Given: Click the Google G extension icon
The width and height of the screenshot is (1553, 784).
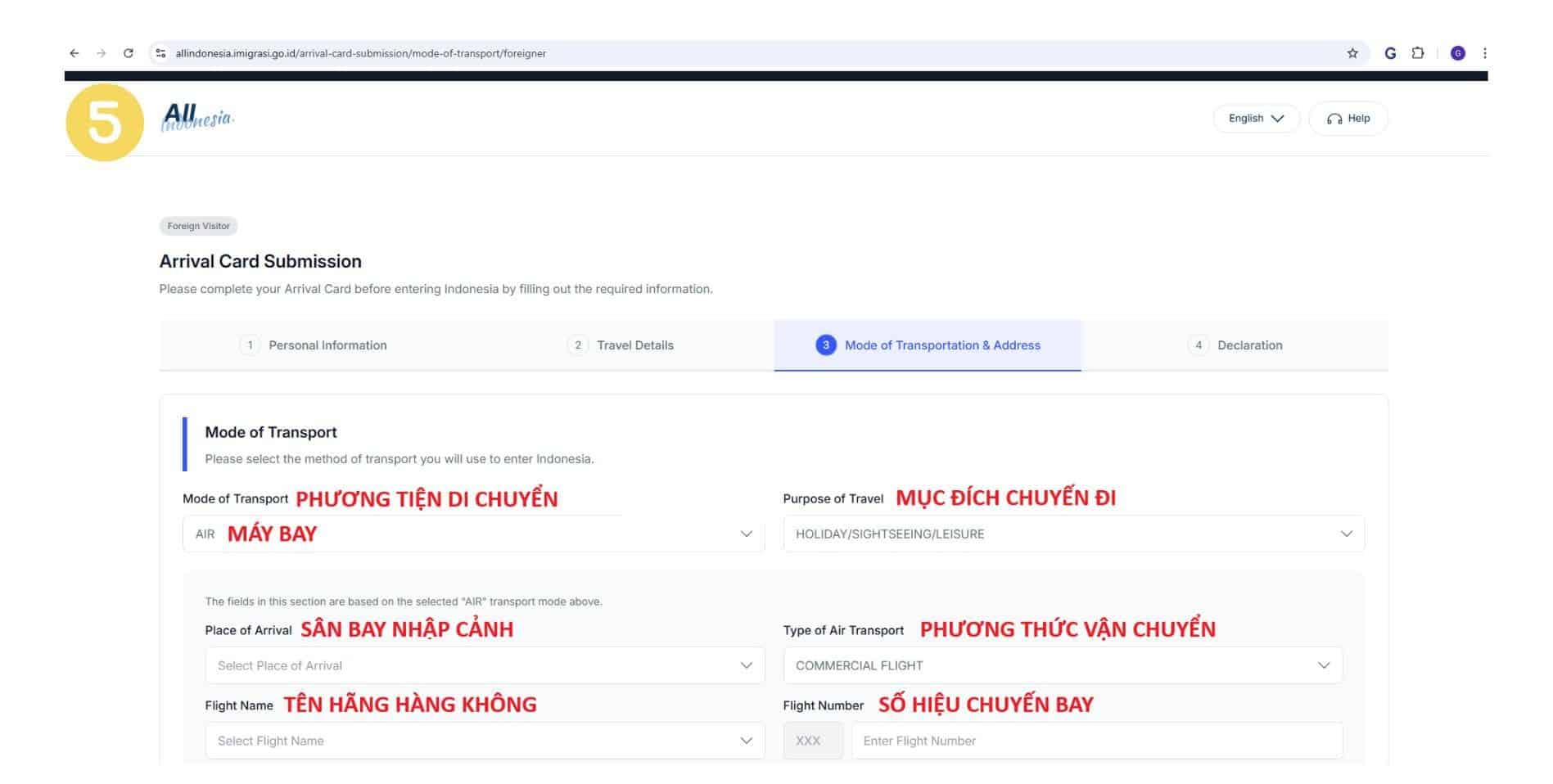Looking at the screenshot, I should coord(1389,53).
